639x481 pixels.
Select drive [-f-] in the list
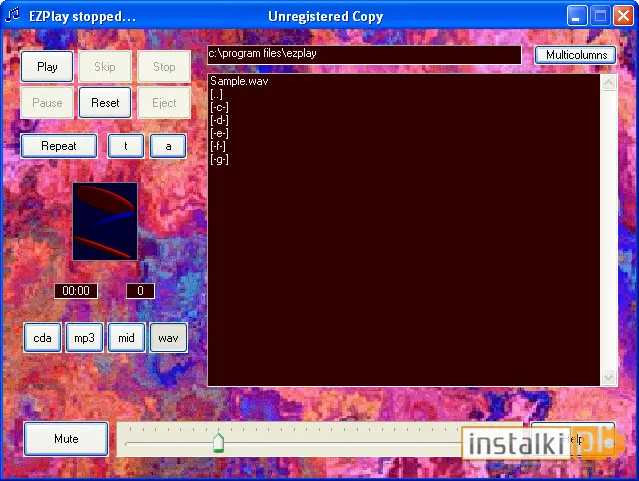[218, 146]
